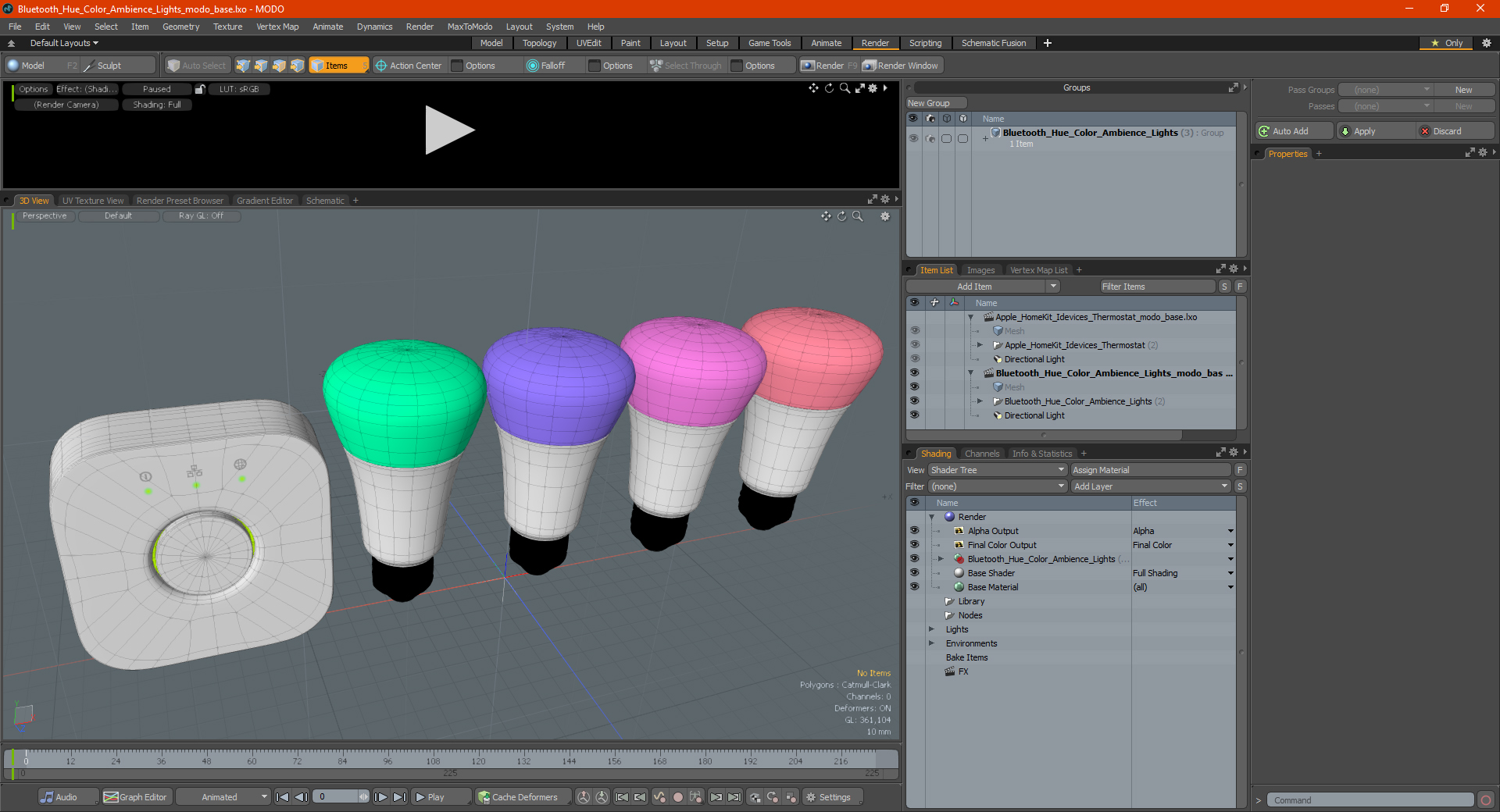Switch to the Channels tab
The width and height of the screenshot is (1500, 812).
(982, 454)
